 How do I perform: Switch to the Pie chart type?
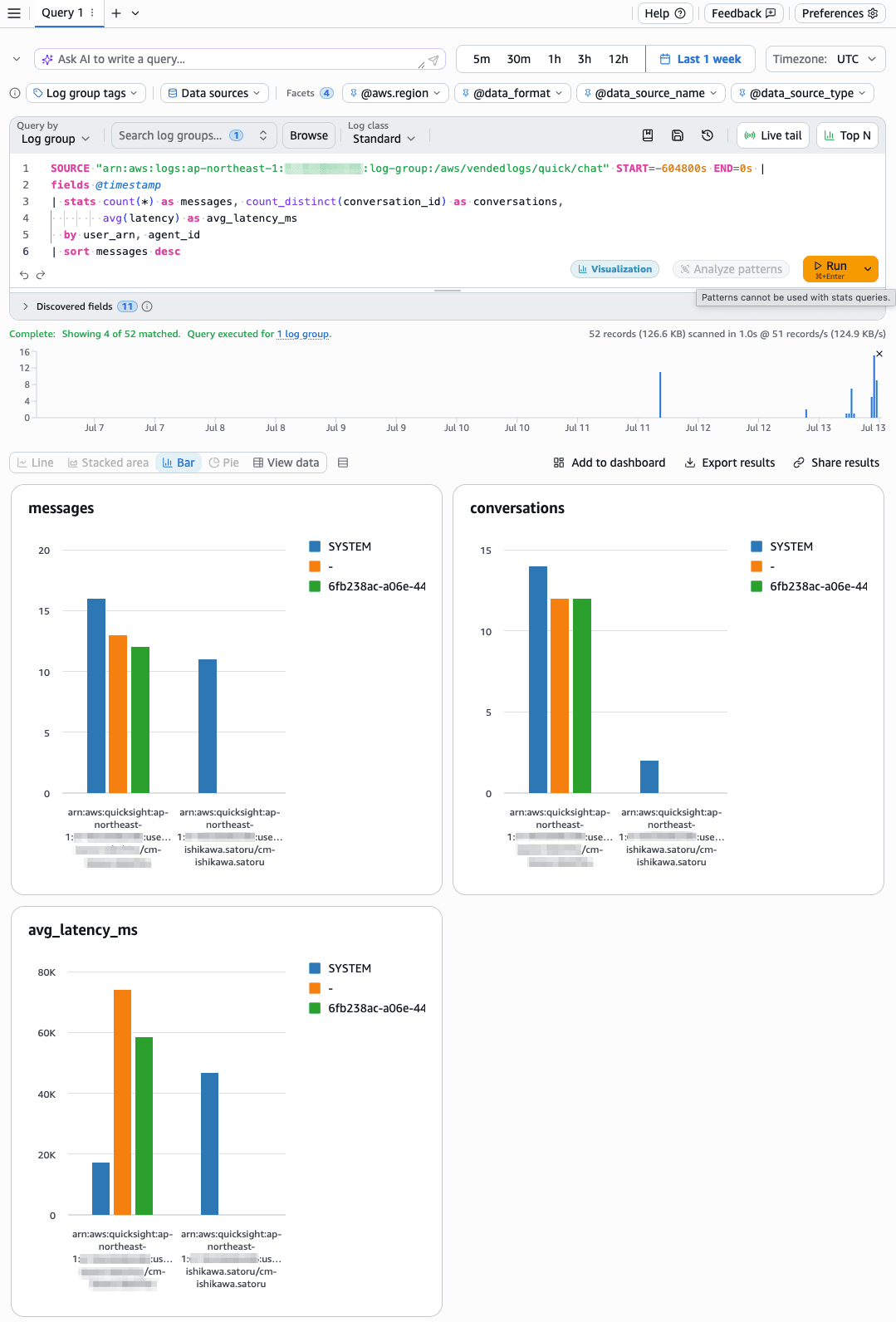[224, 463]
